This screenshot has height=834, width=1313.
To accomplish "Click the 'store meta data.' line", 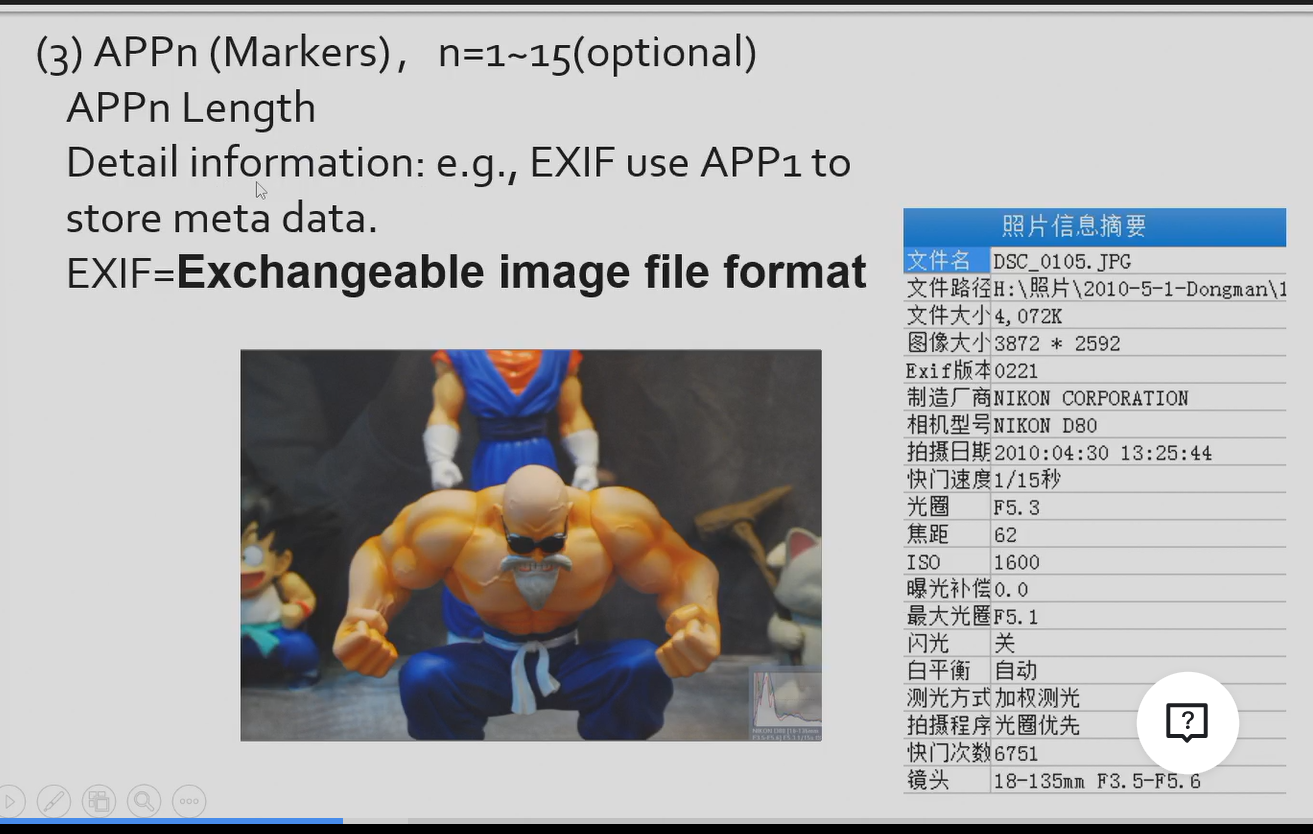I will pyautogui.click(x=222, y=218).
